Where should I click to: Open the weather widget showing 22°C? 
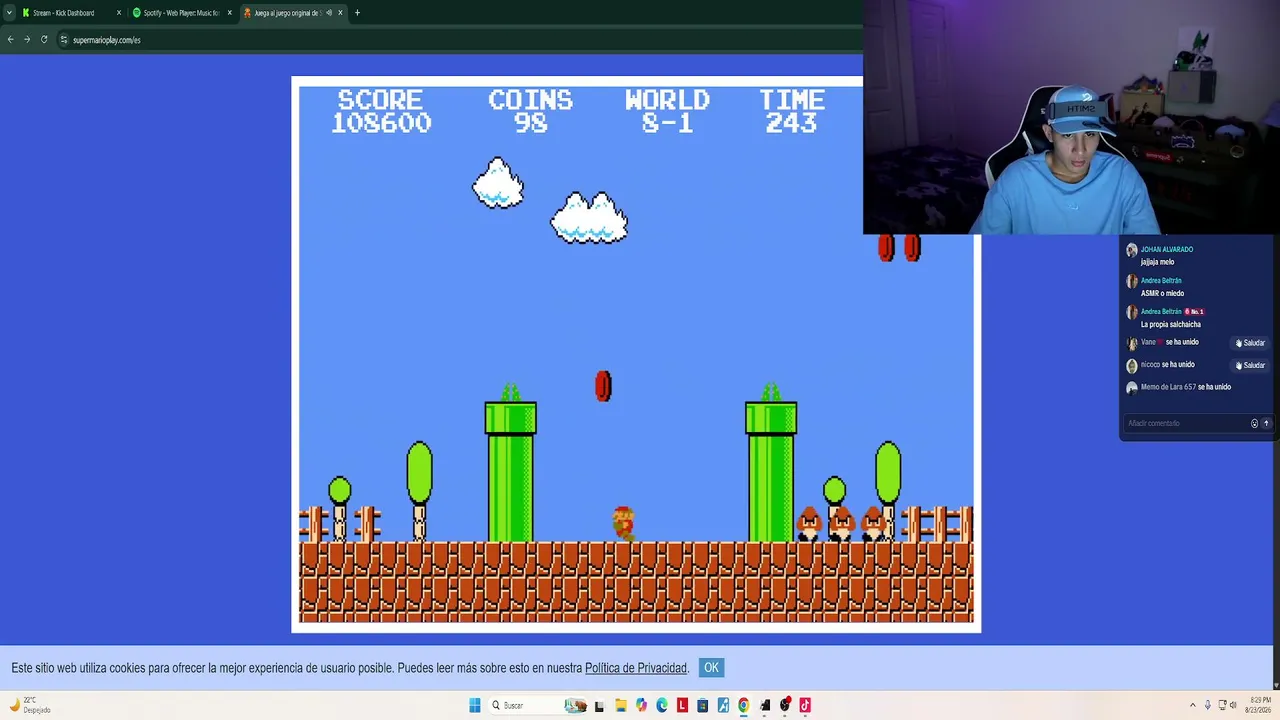(x=30, y=705)
